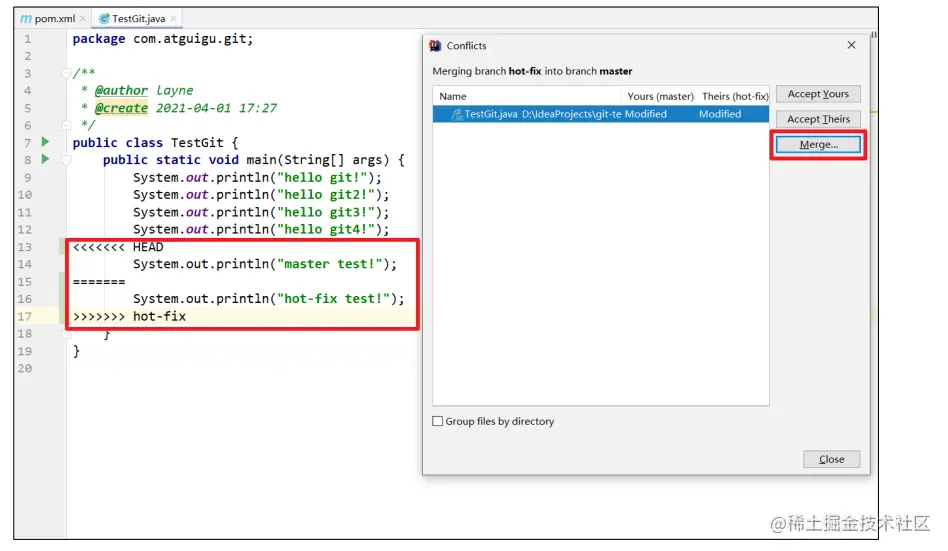Click 'public class TestGit {' declaration line
This screenshot has width=948, height=551.
point(155,143)
